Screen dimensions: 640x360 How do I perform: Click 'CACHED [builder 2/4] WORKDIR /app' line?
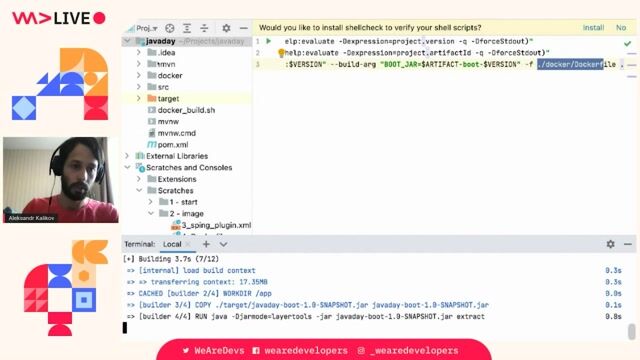[205, 293]
